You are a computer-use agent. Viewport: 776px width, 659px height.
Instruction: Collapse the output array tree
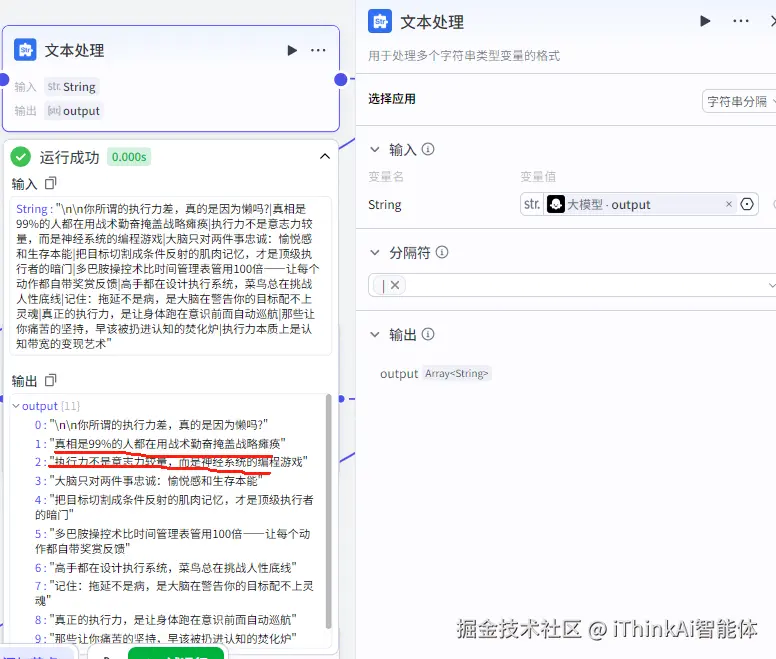click(x=16, y=406)
